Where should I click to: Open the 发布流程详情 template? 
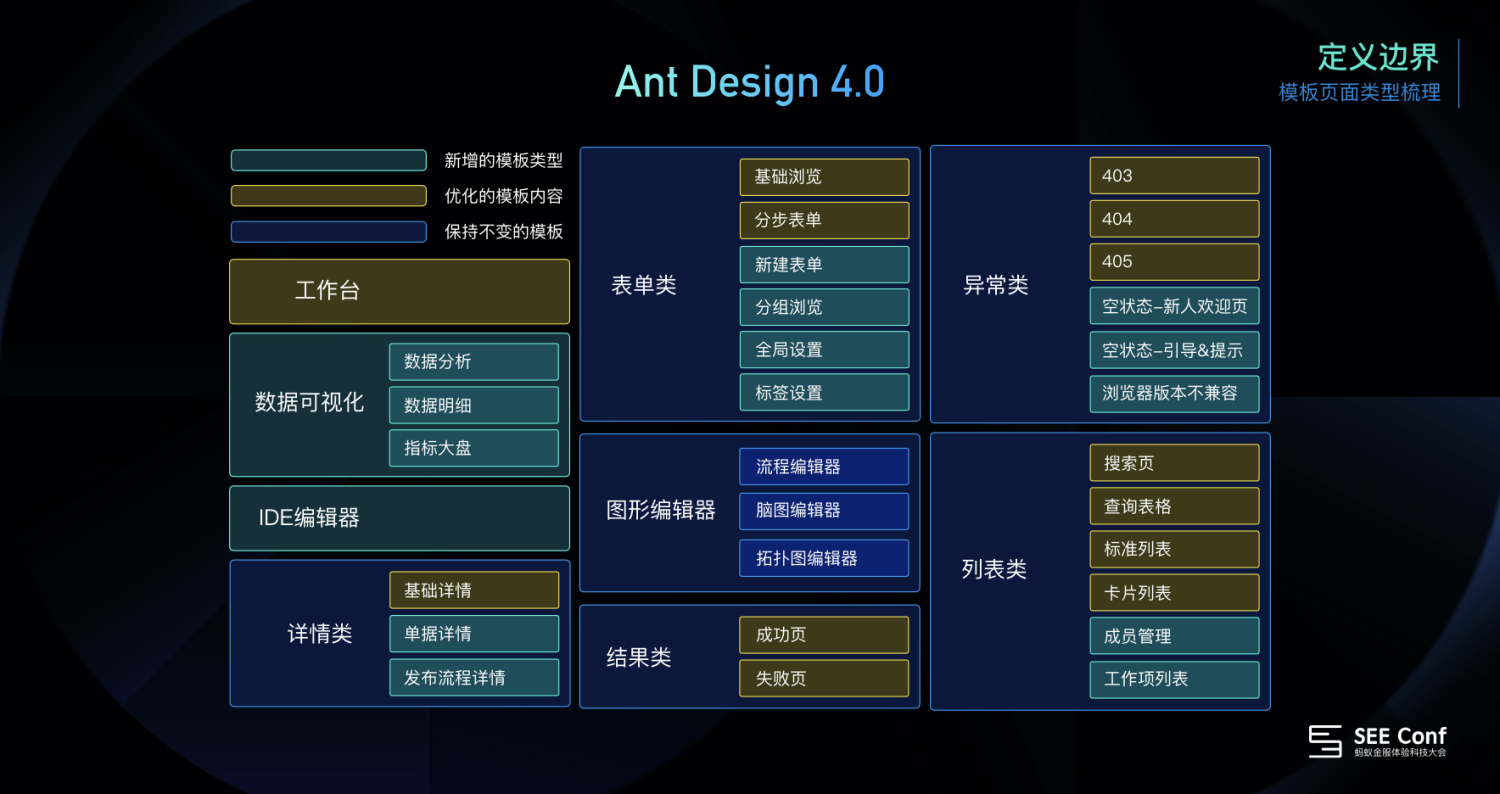pos(474,677)
